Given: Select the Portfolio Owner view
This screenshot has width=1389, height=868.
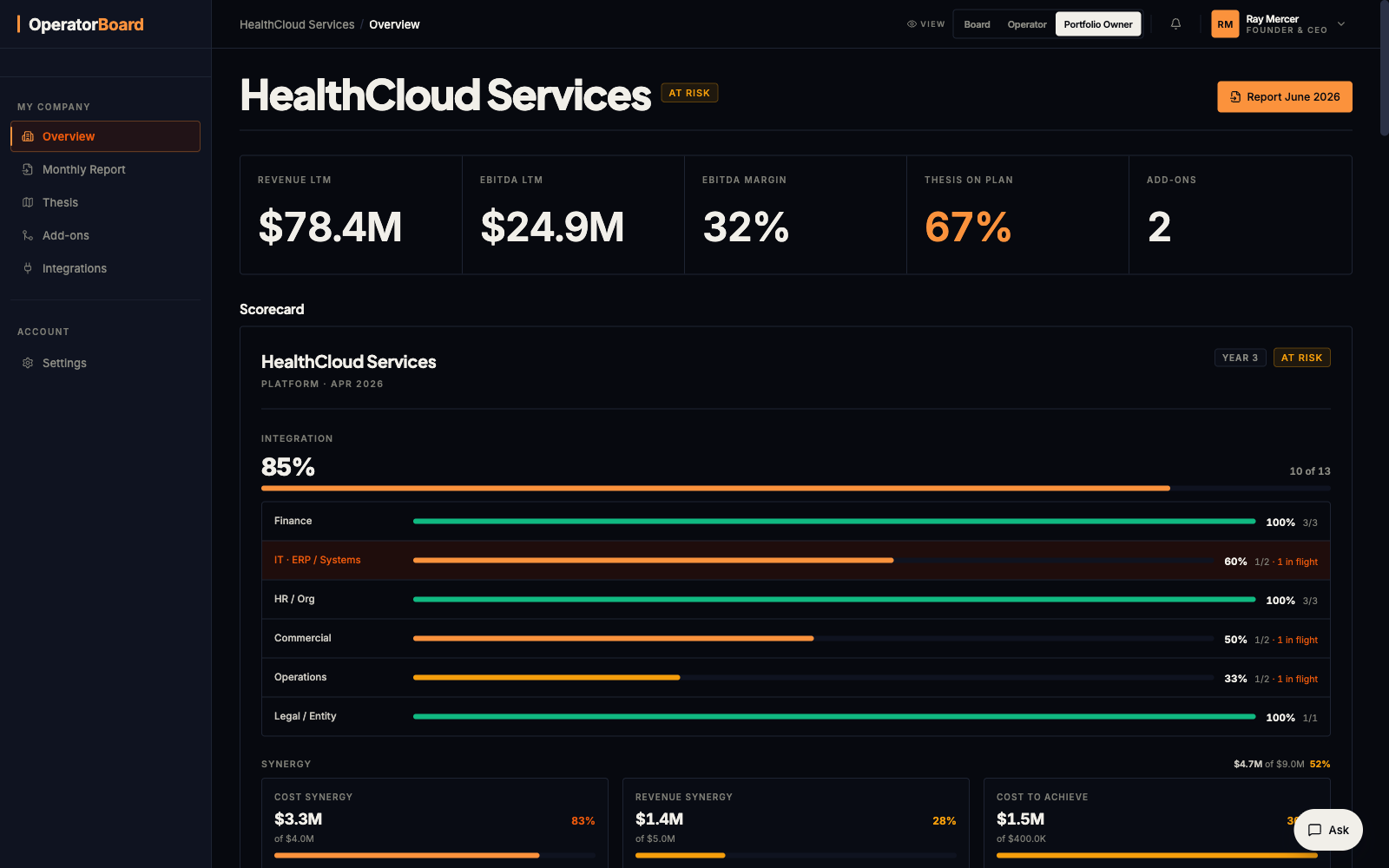Looking at the screenshot, I should pos(1098,24).
